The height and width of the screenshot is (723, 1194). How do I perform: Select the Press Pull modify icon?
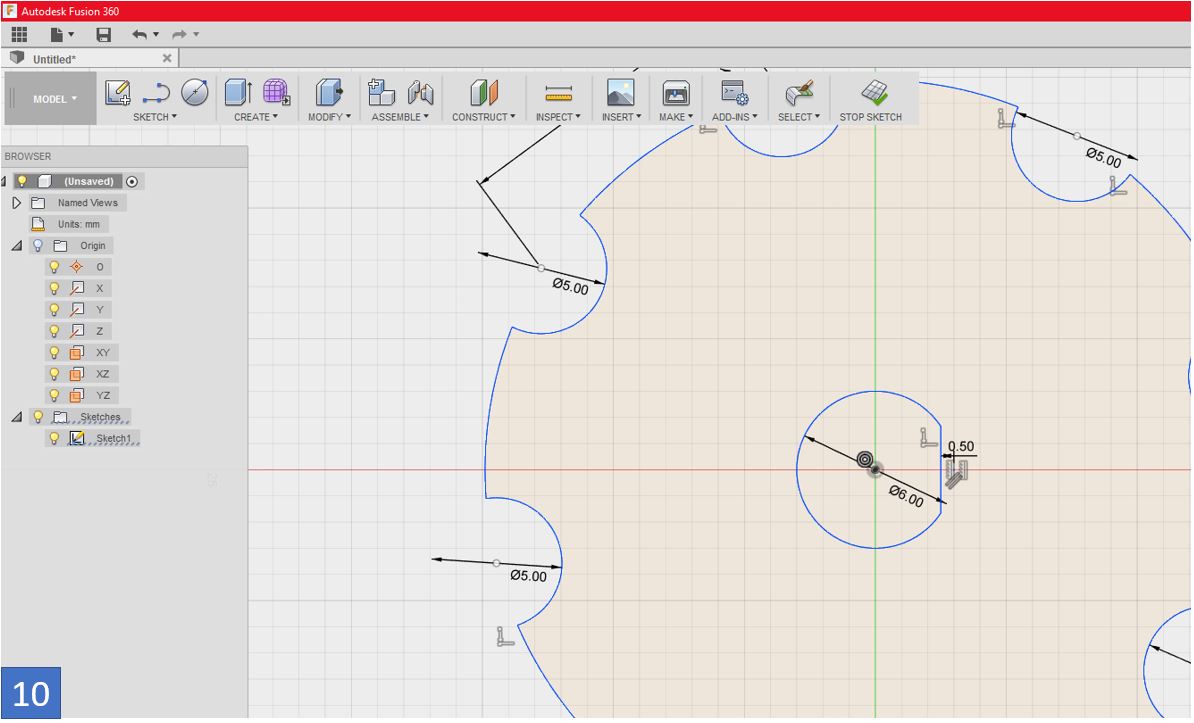click(329, 93)
